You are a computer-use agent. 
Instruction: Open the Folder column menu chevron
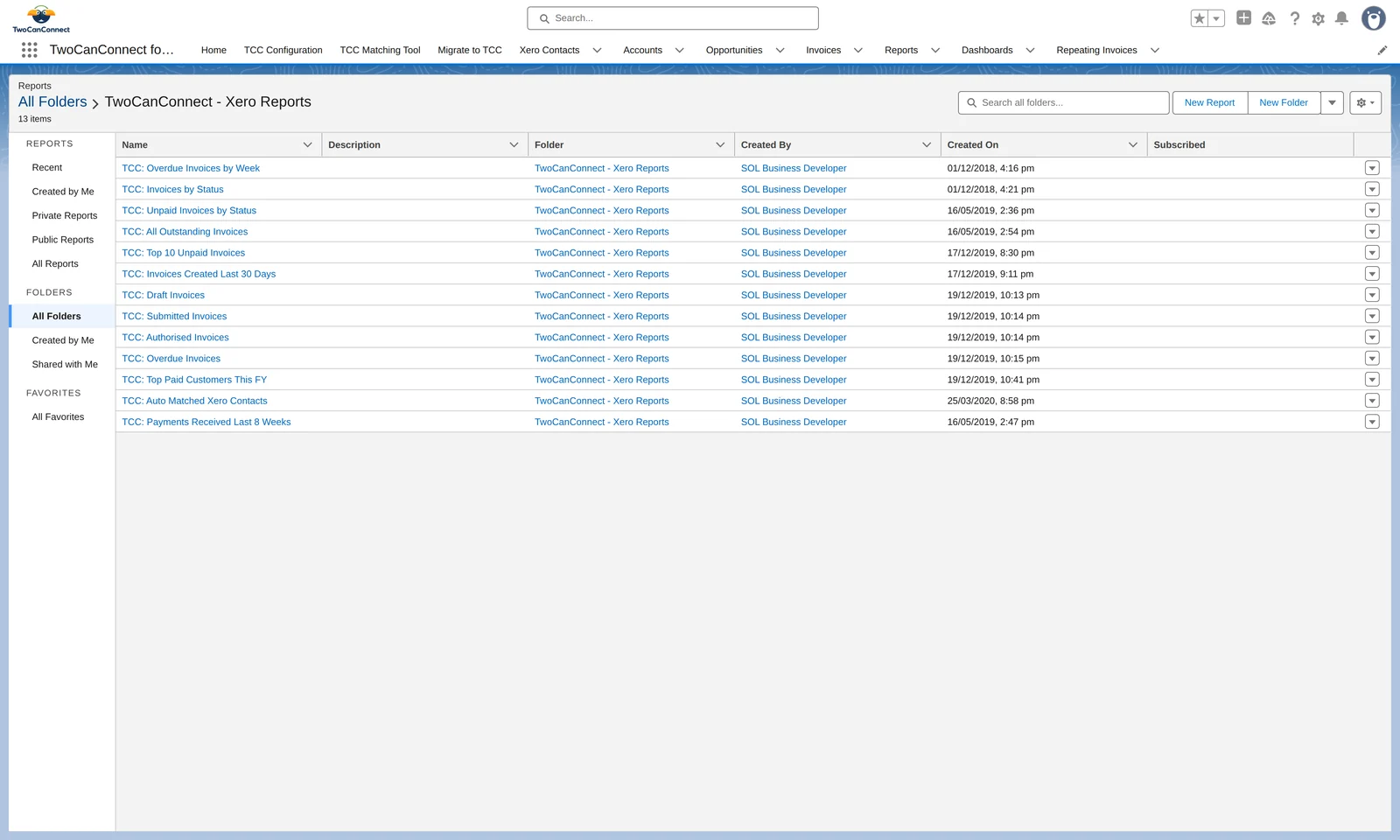(x=720, y=145)
